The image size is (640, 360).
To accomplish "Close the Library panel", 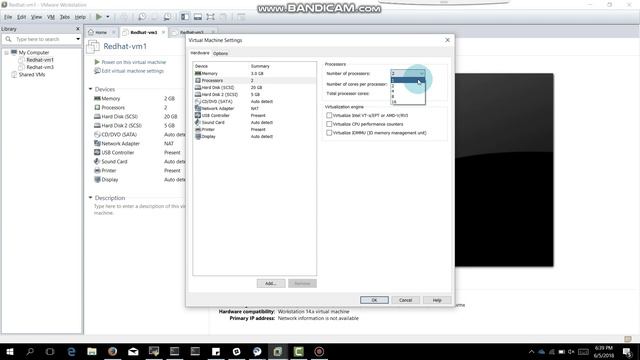I will [x=78, y=29].
